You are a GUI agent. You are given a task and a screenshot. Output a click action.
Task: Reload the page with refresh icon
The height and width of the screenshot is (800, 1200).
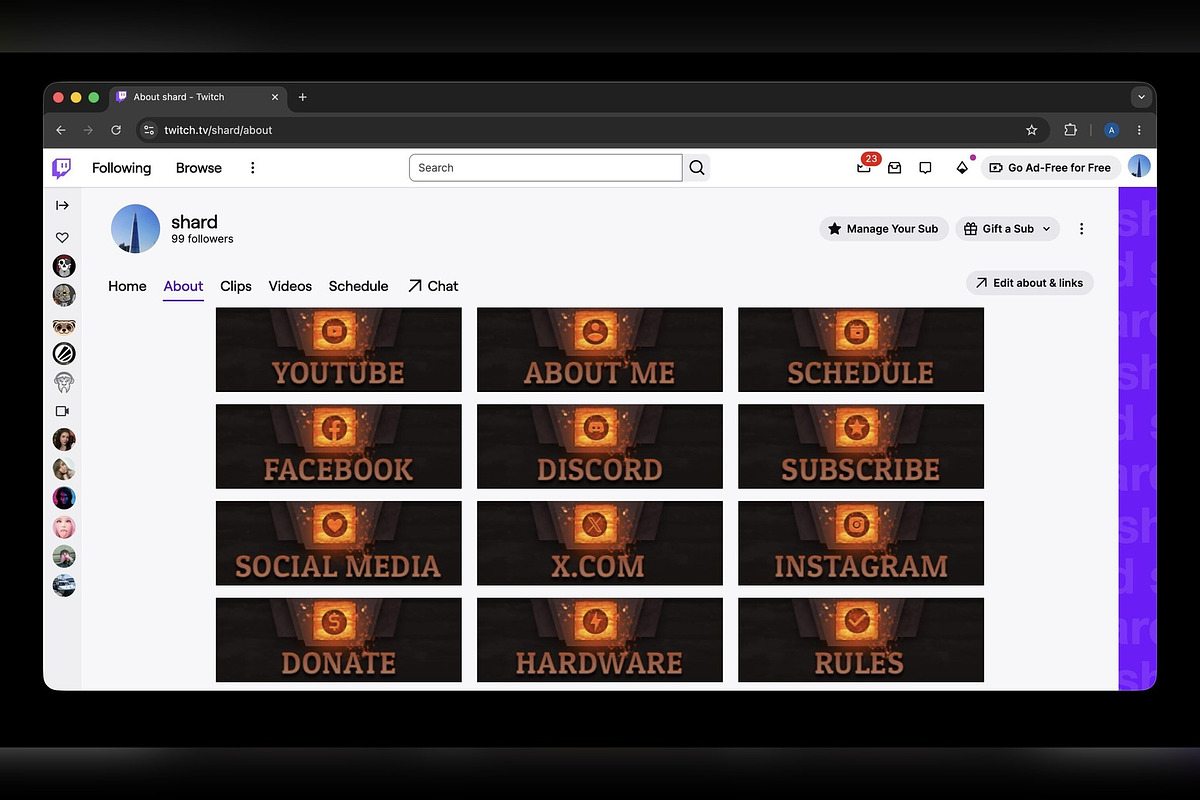[116, 130]
